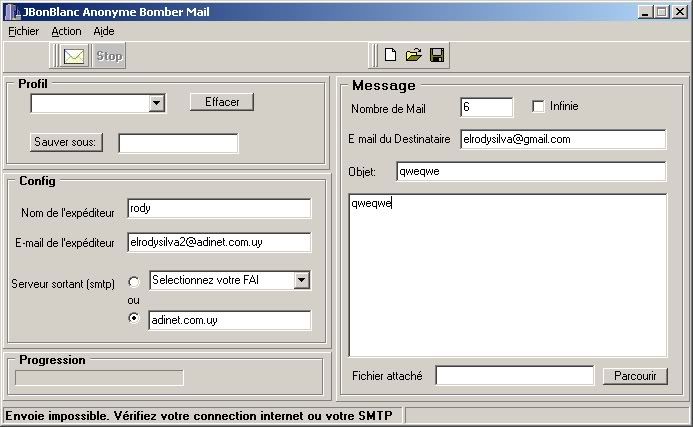The height and width of the screenshot is (427, 693).
Task: Click the new document icon
Action: pyautogui.click(x=390, y=55)
